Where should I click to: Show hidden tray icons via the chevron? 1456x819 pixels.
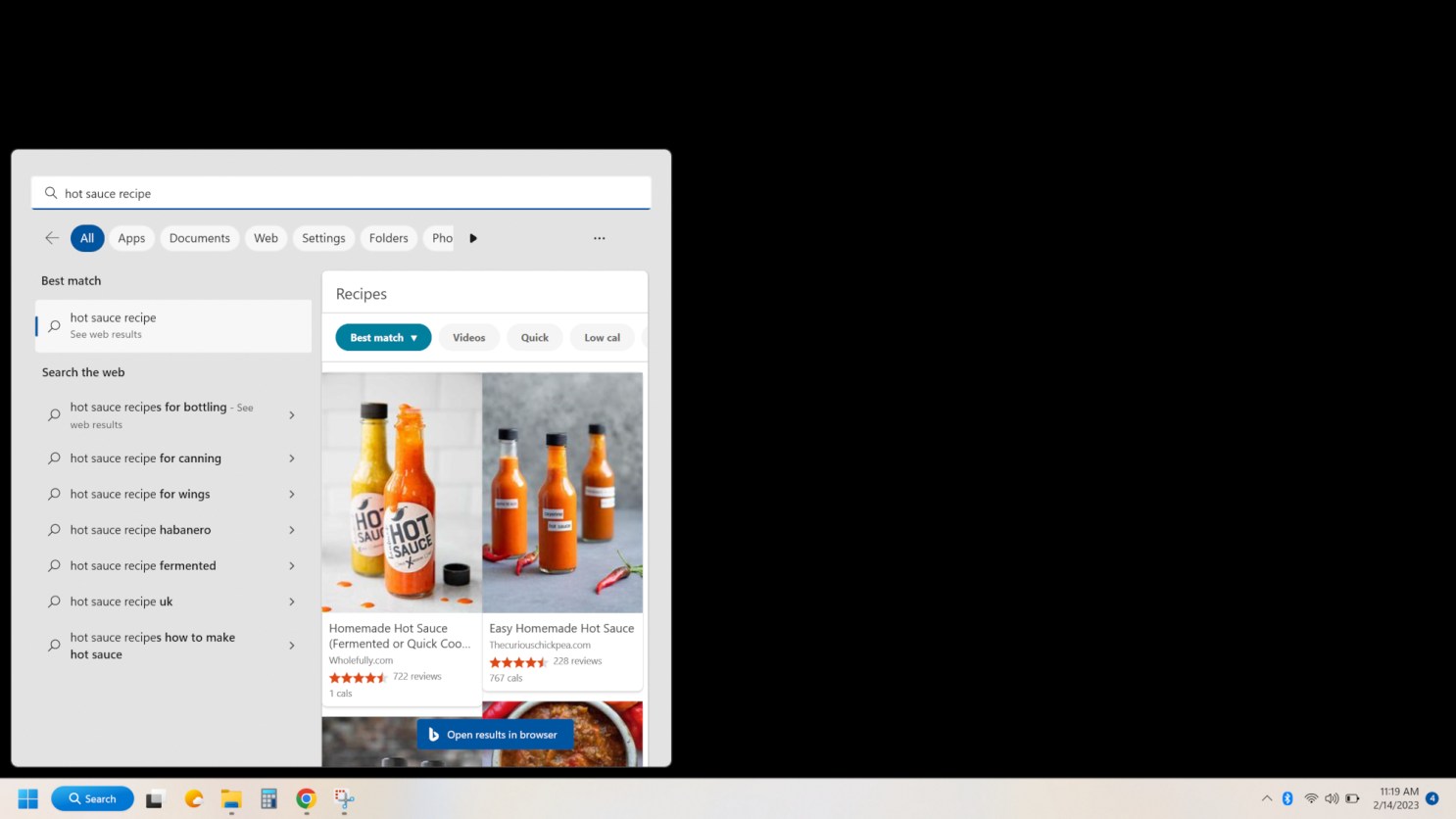1267,798
